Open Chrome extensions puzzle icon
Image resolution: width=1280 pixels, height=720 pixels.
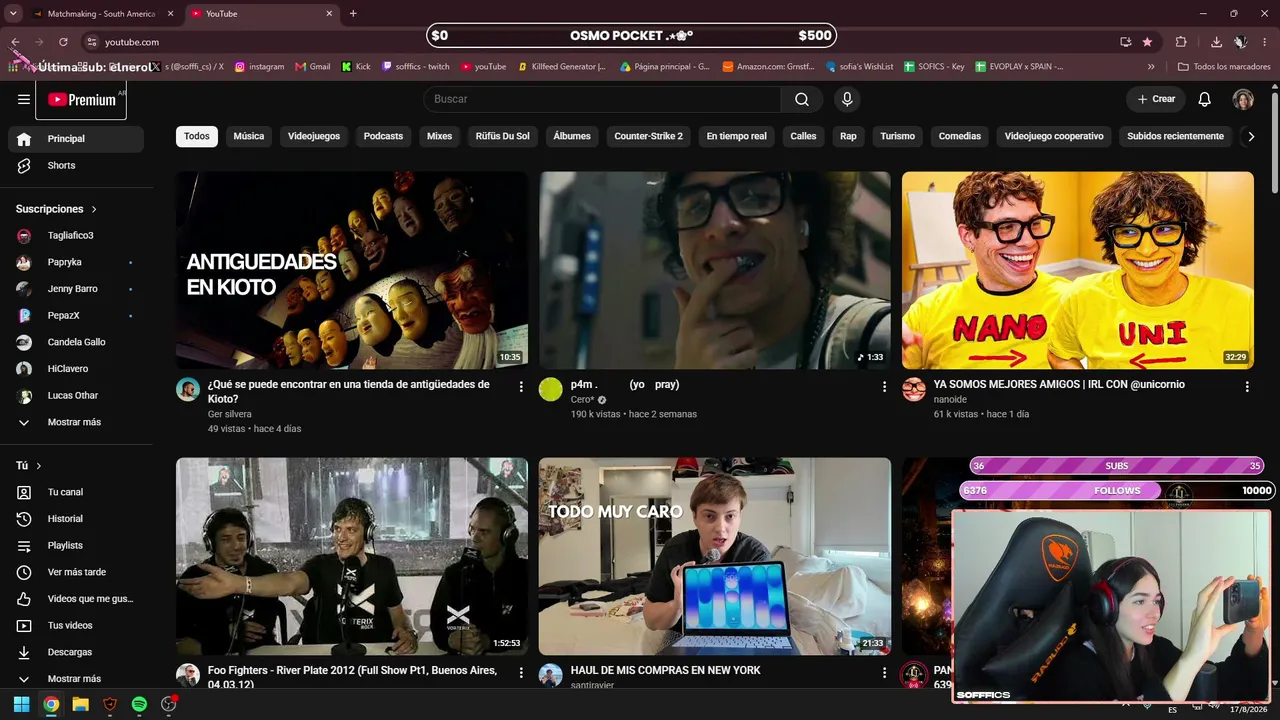[1181, 42]
